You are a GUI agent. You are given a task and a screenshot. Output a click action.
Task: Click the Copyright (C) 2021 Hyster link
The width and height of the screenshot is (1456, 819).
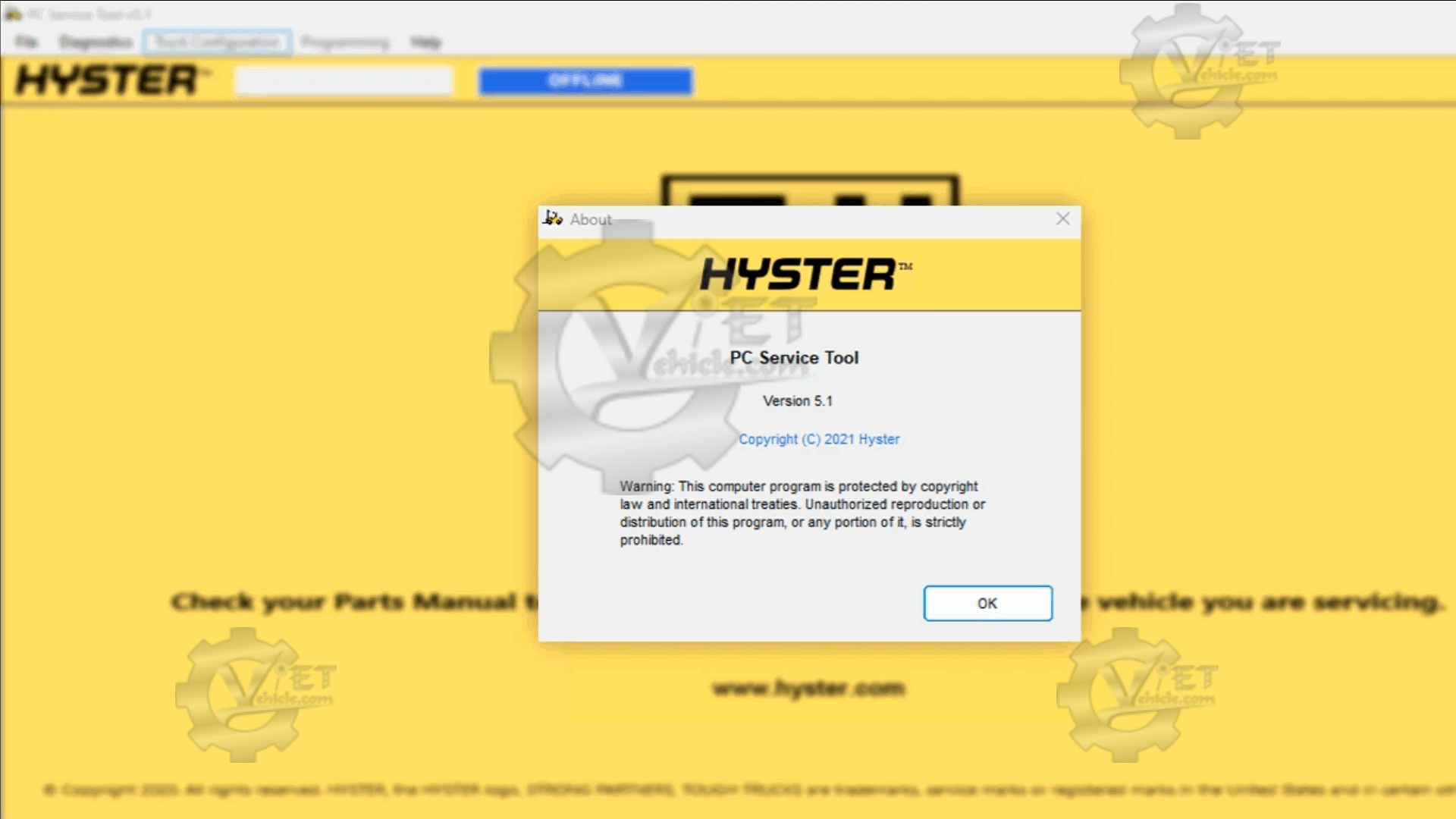[819, 439]
